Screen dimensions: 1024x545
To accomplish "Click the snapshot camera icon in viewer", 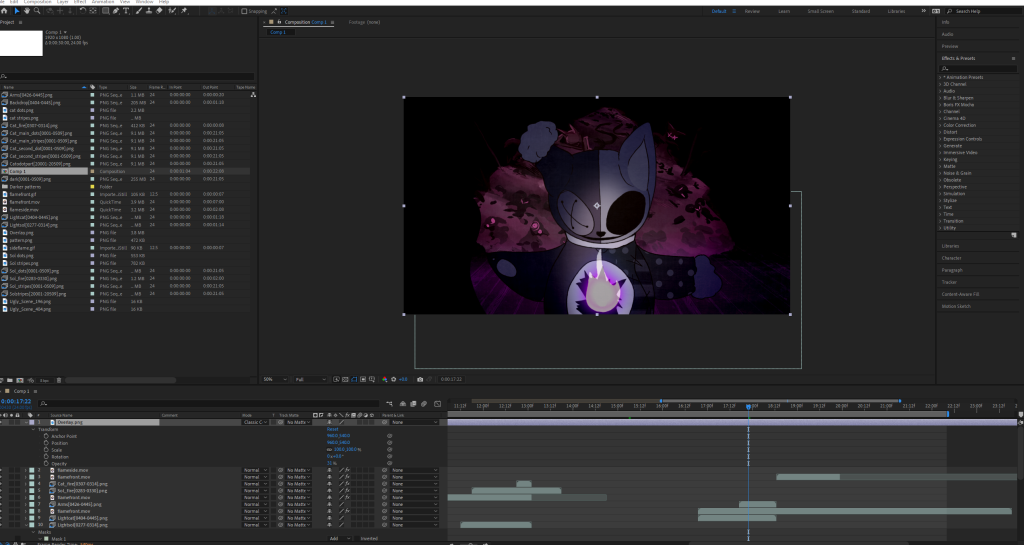I will 420,379.
